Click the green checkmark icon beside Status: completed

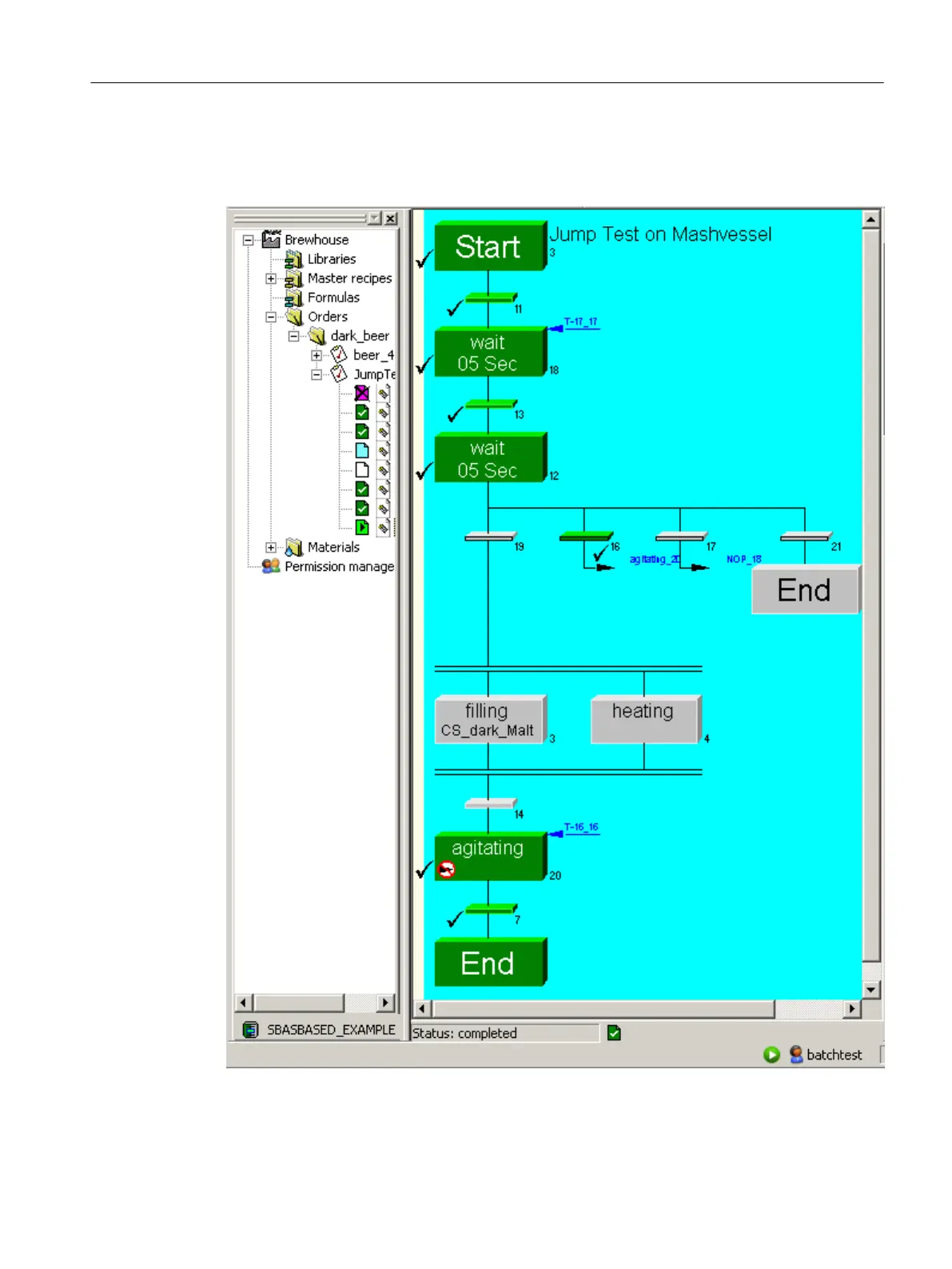(x=614, y=1033)
